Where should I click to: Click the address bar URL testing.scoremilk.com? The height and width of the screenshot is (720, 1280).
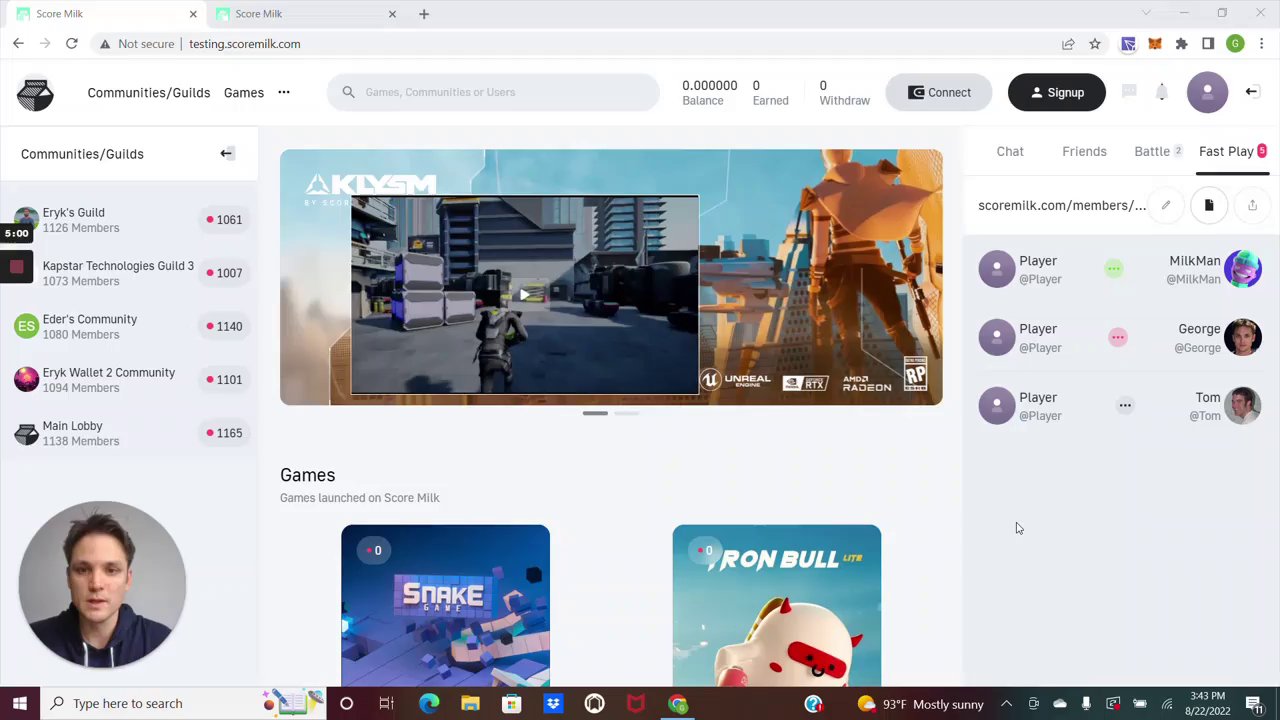coord(245,44)
